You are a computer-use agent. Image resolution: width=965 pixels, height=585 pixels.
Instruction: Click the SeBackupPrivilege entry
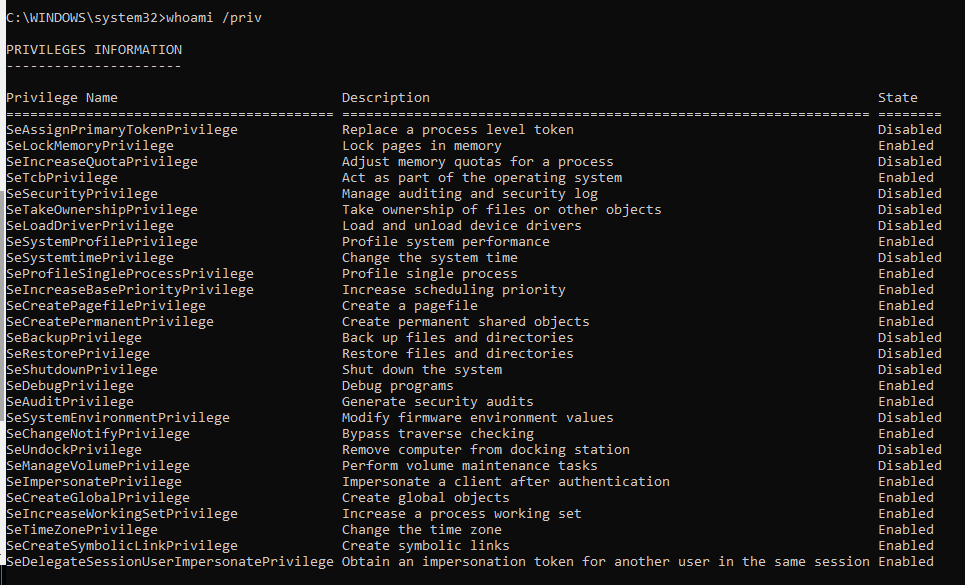pyautogui.click(x=74, y=338)
